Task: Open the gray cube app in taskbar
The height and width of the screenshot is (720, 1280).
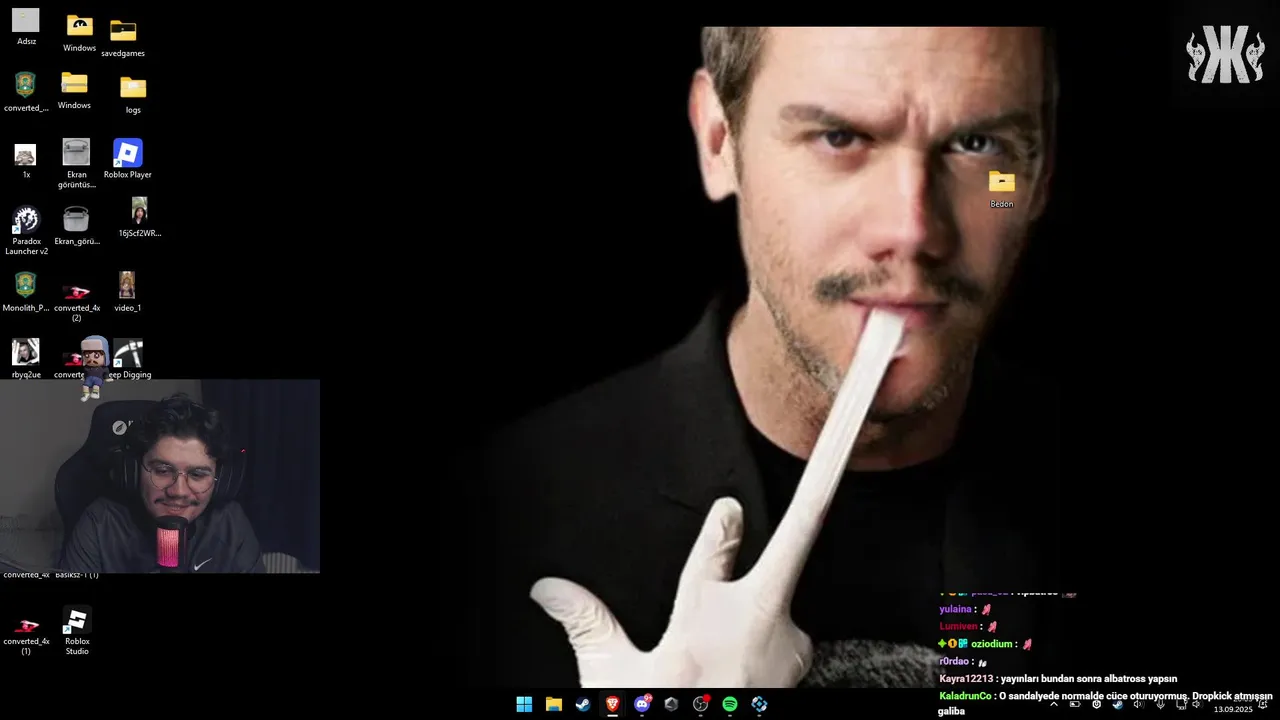Action: tap(671, 704)
